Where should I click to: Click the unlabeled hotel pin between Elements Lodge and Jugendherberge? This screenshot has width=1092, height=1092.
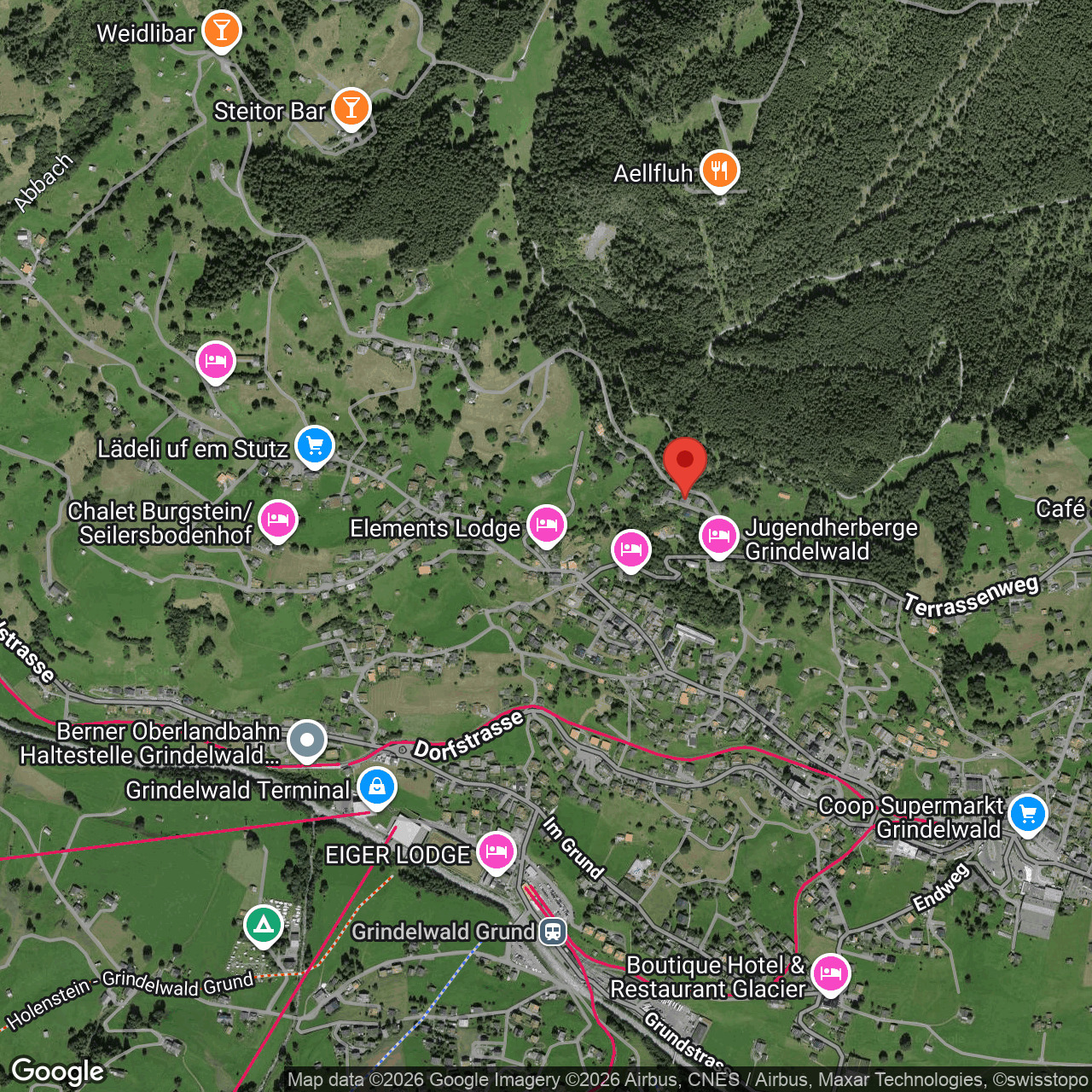click(631, 549)
